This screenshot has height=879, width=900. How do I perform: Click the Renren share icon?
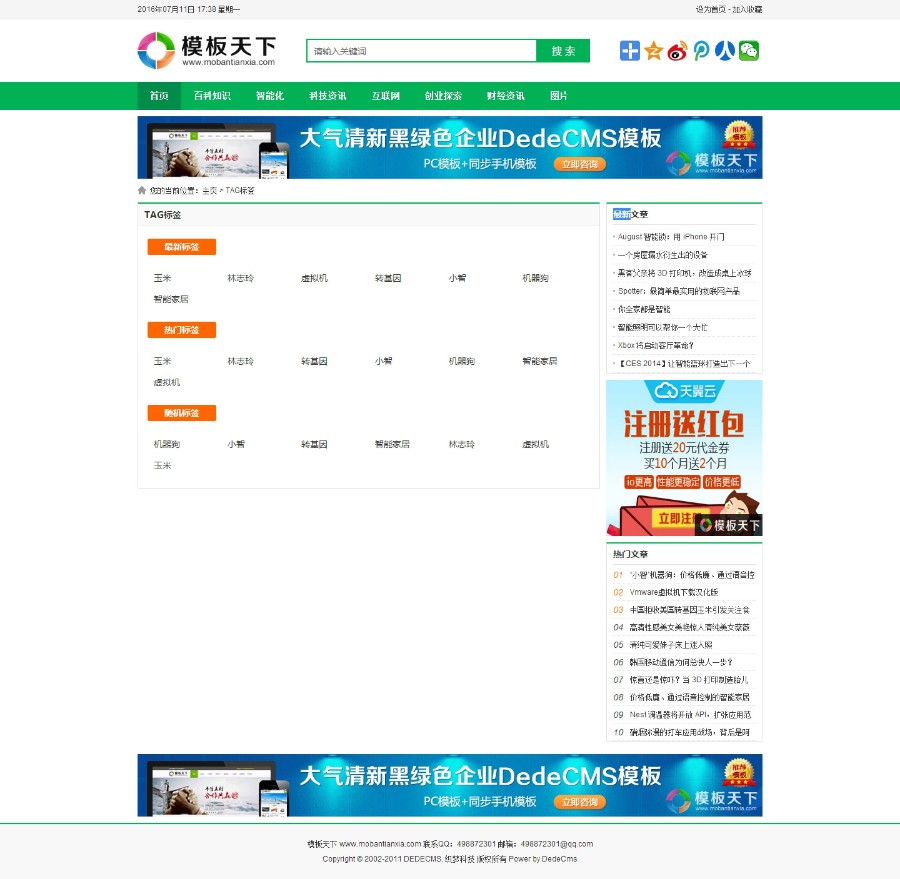pyautogui.click(x=725, y=50)
